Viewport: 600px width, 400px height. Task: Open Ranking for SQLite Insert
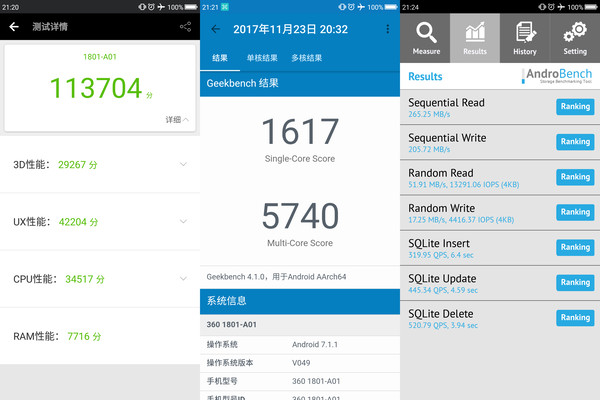(x=575, y=247)
